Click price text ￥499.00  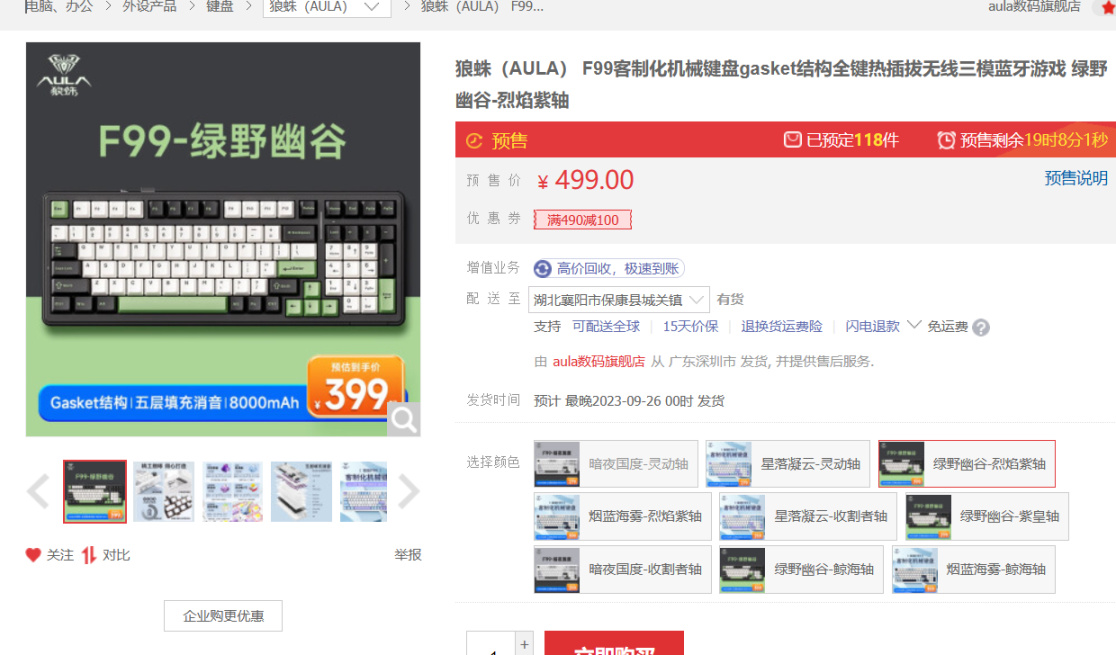[585, 180]
